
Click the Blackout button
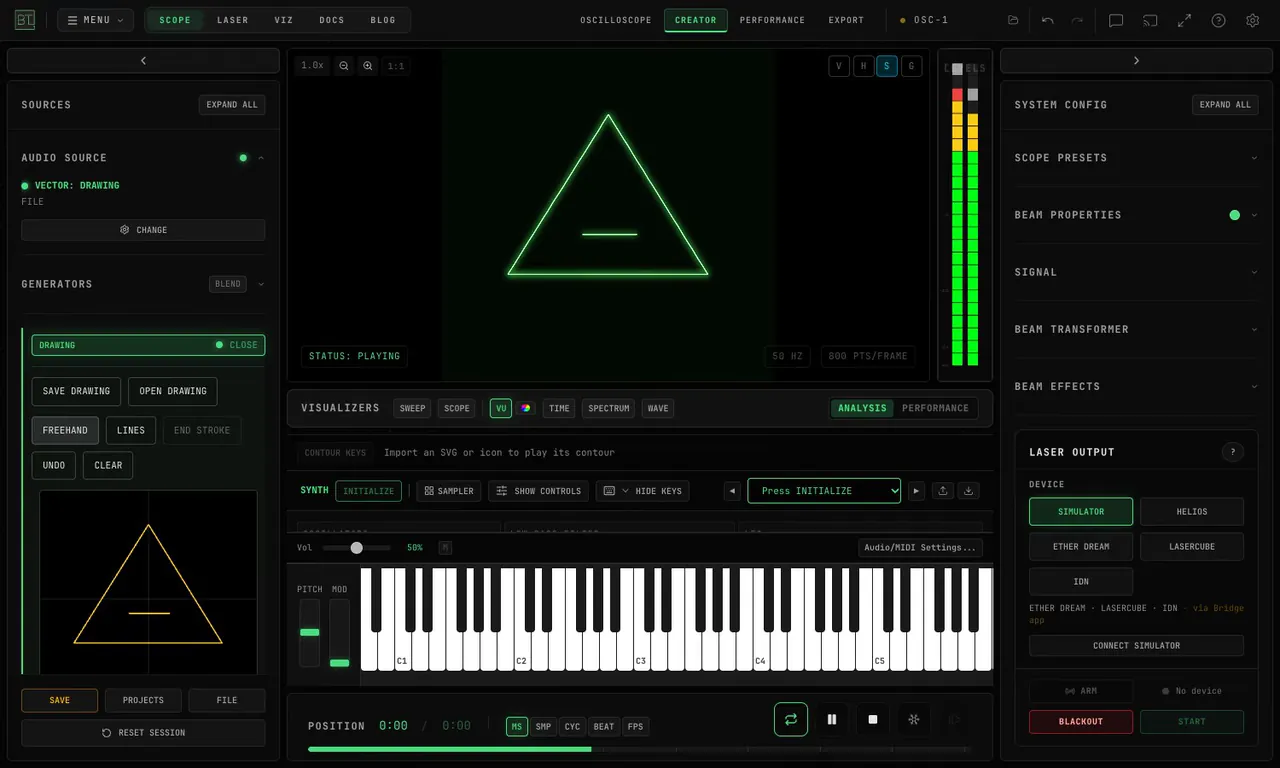[1081, 722]
